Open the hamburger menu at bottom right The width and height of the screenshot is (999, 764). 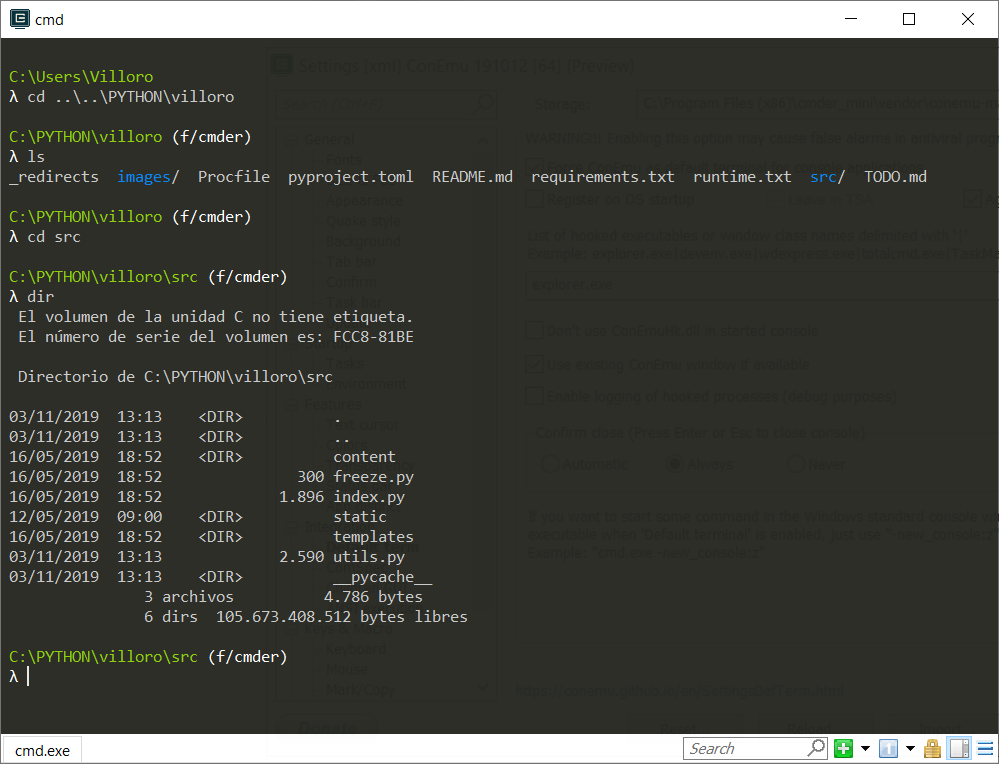(x=984, y=748)
